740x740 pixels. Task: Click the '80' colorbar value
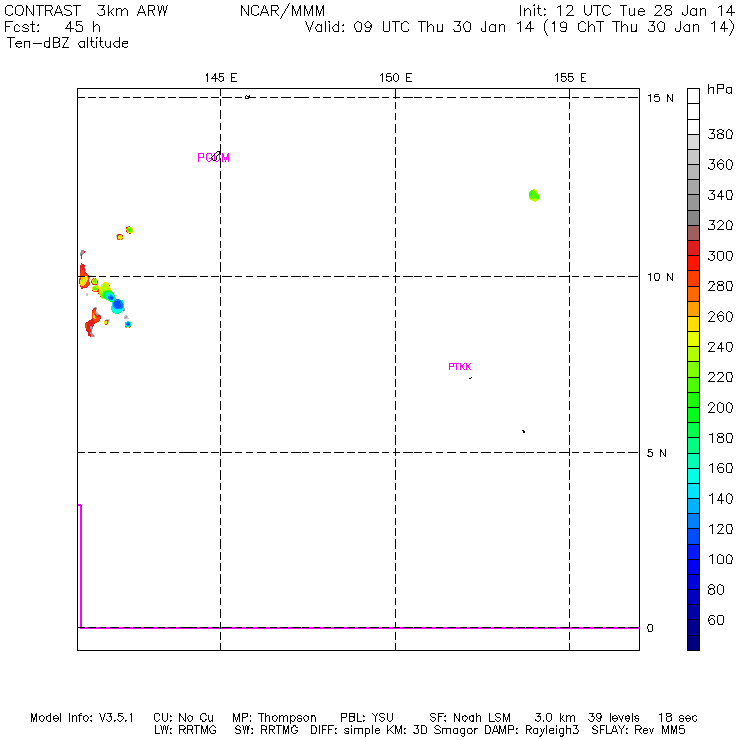716,589
